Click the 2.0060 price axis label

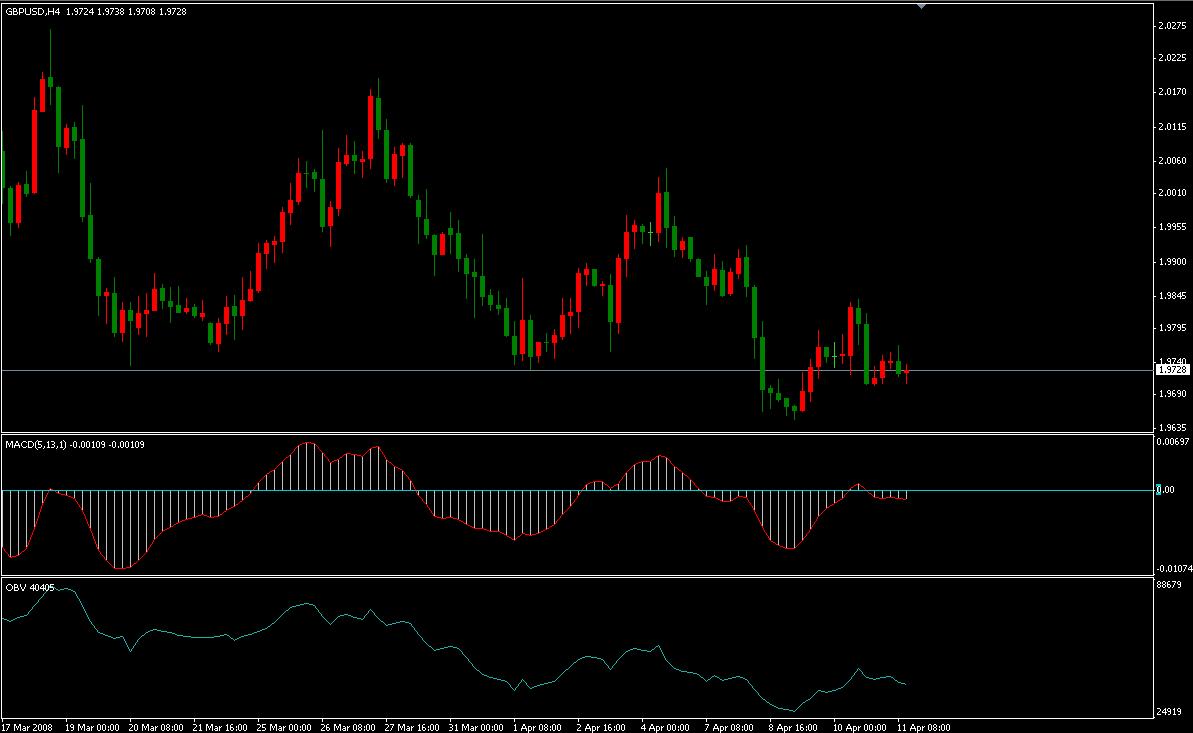[x=1172, y=161]
